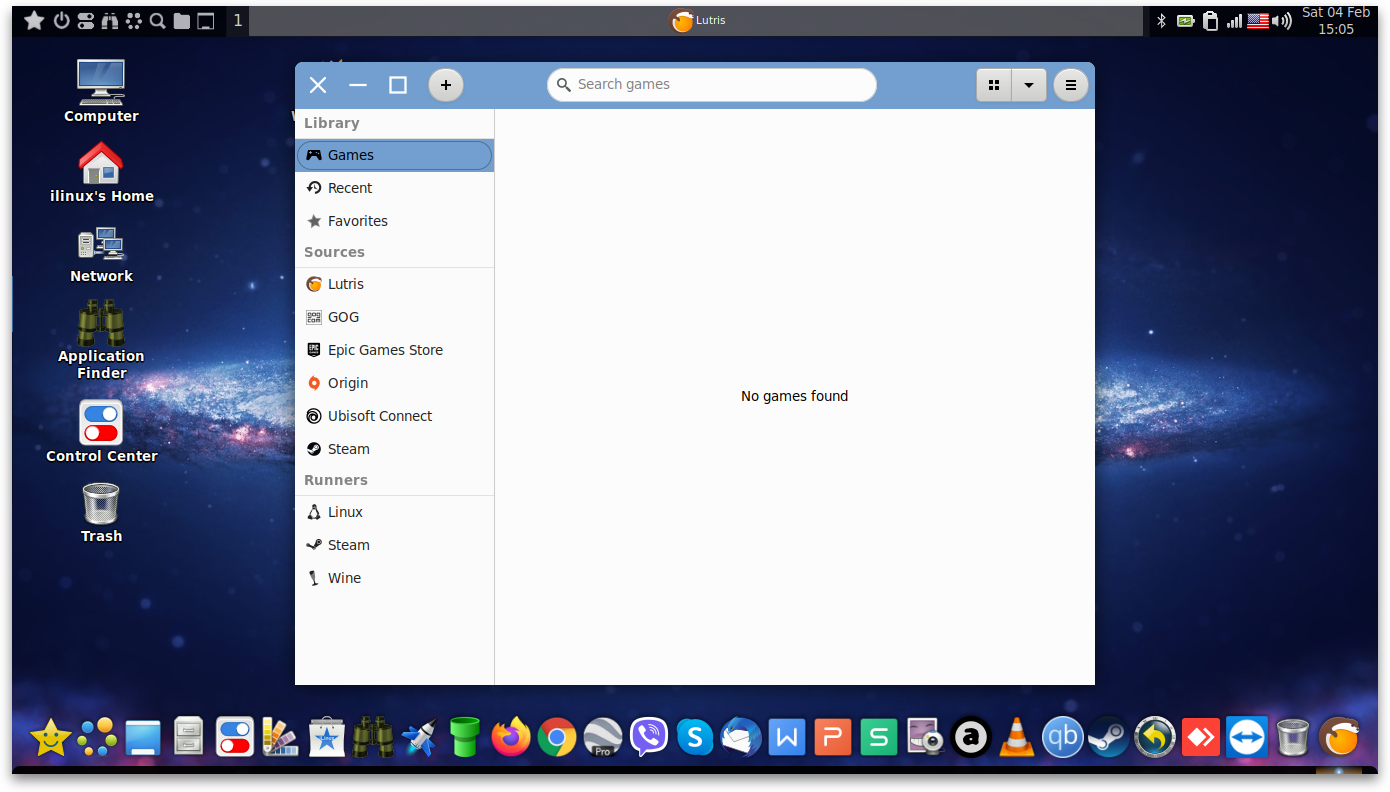Launch Google Chrome from the dock
The width and height of the screenshot is (1390, 792).
(557, 739)
